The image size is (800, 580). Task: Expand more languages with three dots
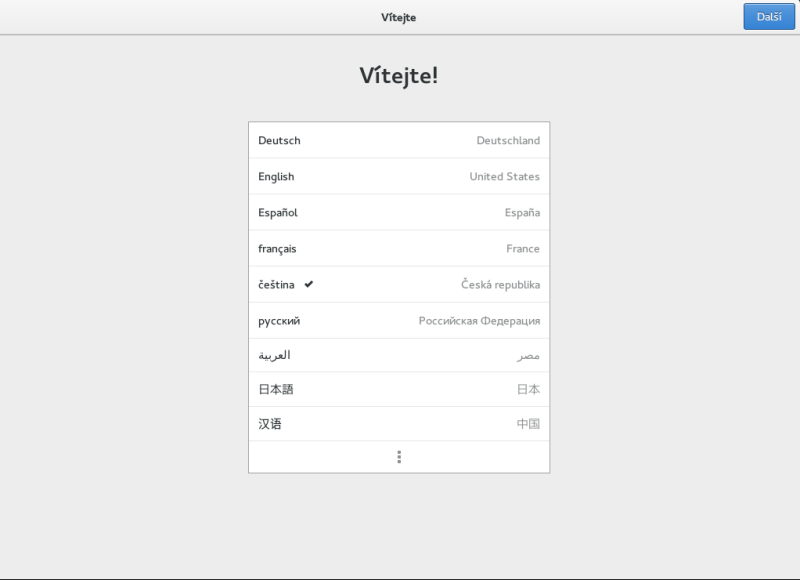(x=399, y=457)
